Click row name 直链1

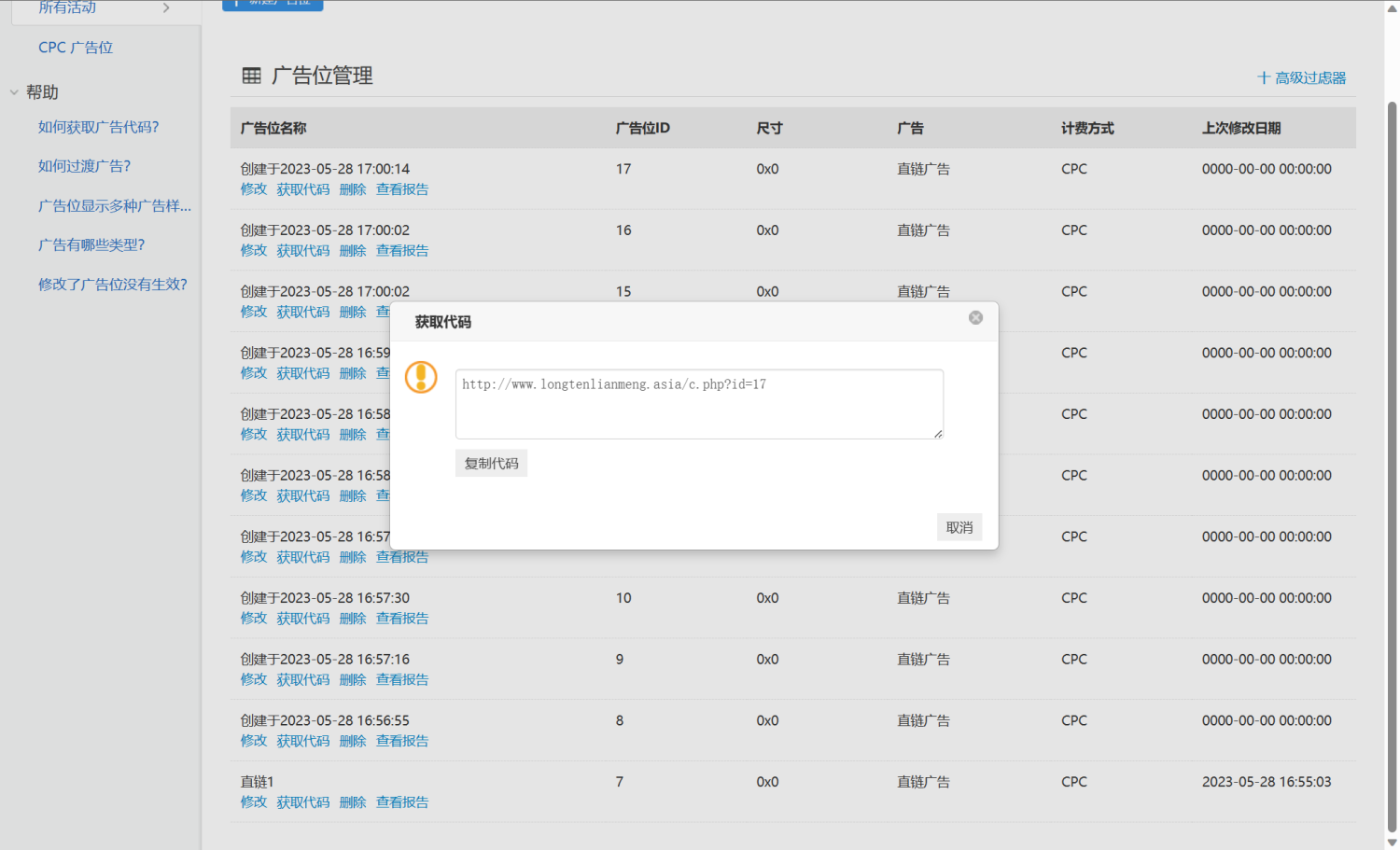(258, 782)
